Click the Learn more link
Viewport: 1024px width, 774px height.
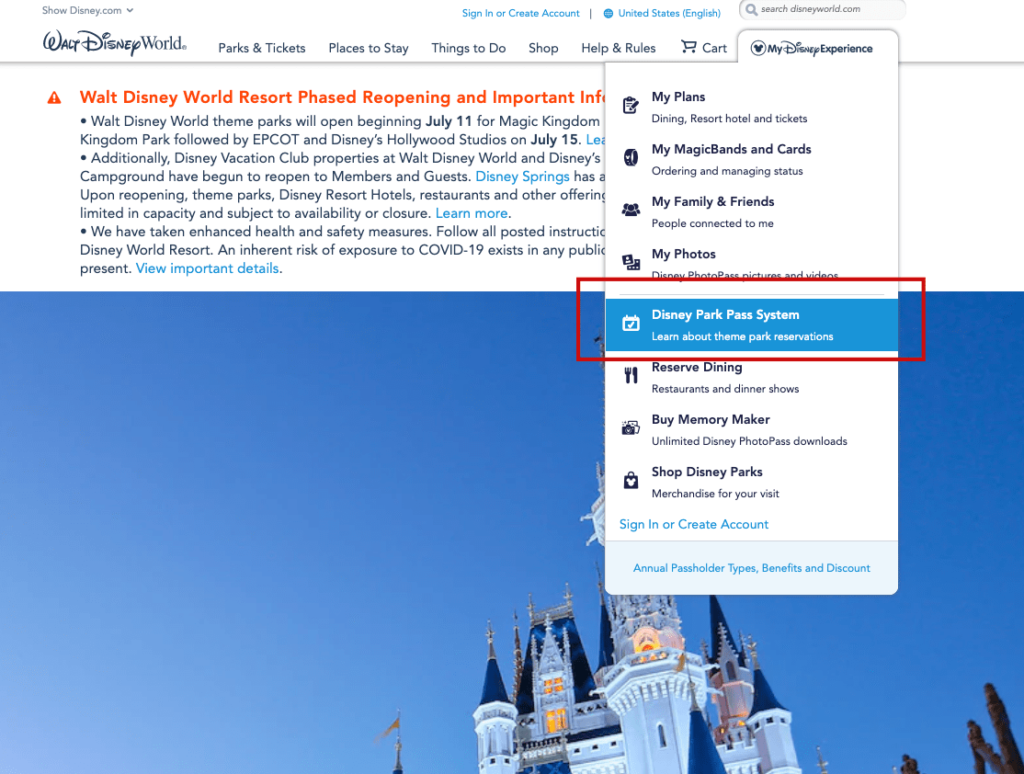click(472, 213)
